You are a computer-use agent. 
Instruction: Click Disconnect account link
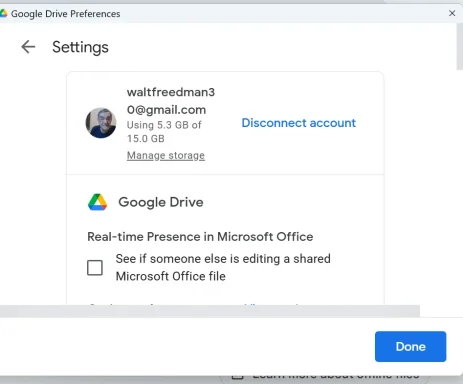299,123
